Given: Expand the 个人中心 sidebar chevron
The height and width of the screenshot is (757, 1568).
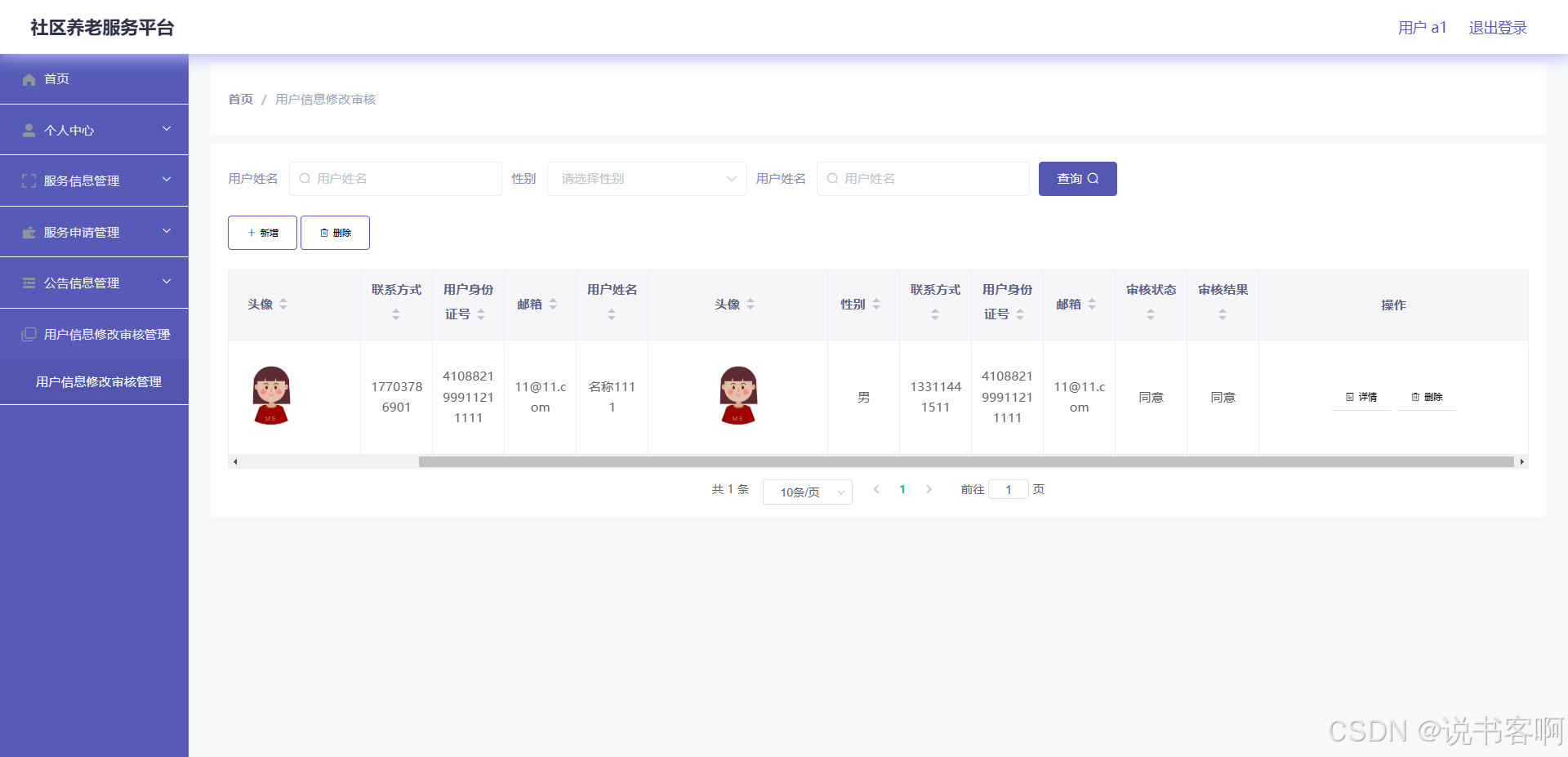Looking at the screenshot, I should point(167,129).
